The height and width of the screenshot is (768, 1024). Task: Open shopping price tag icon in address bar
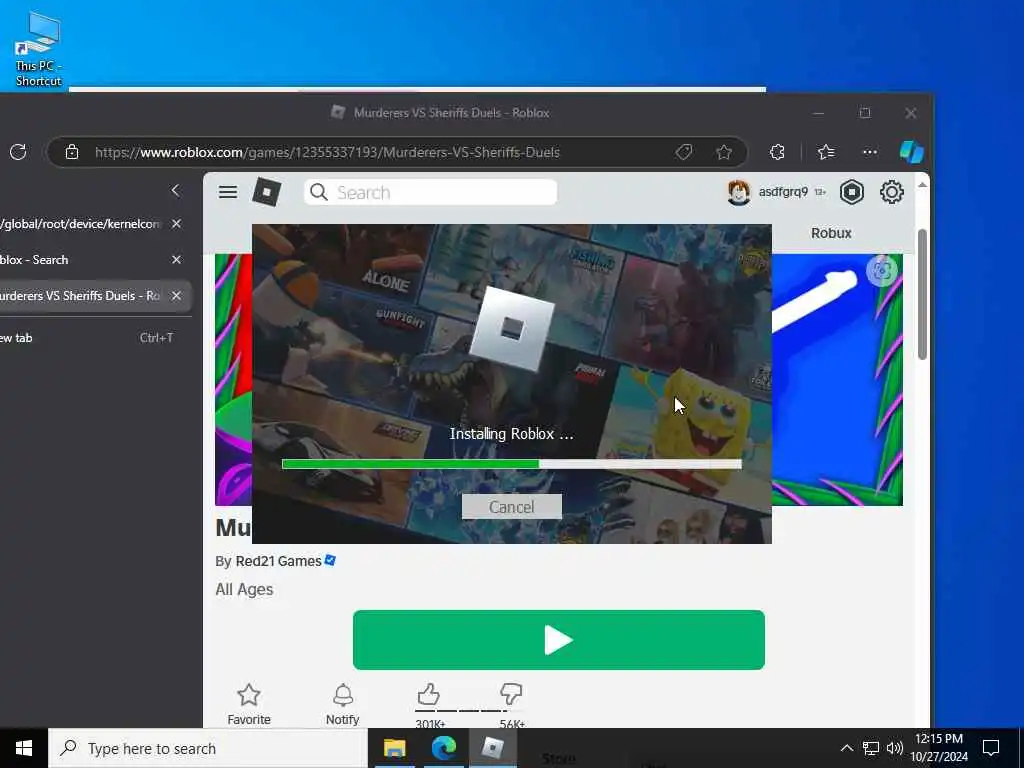[684, 152]
